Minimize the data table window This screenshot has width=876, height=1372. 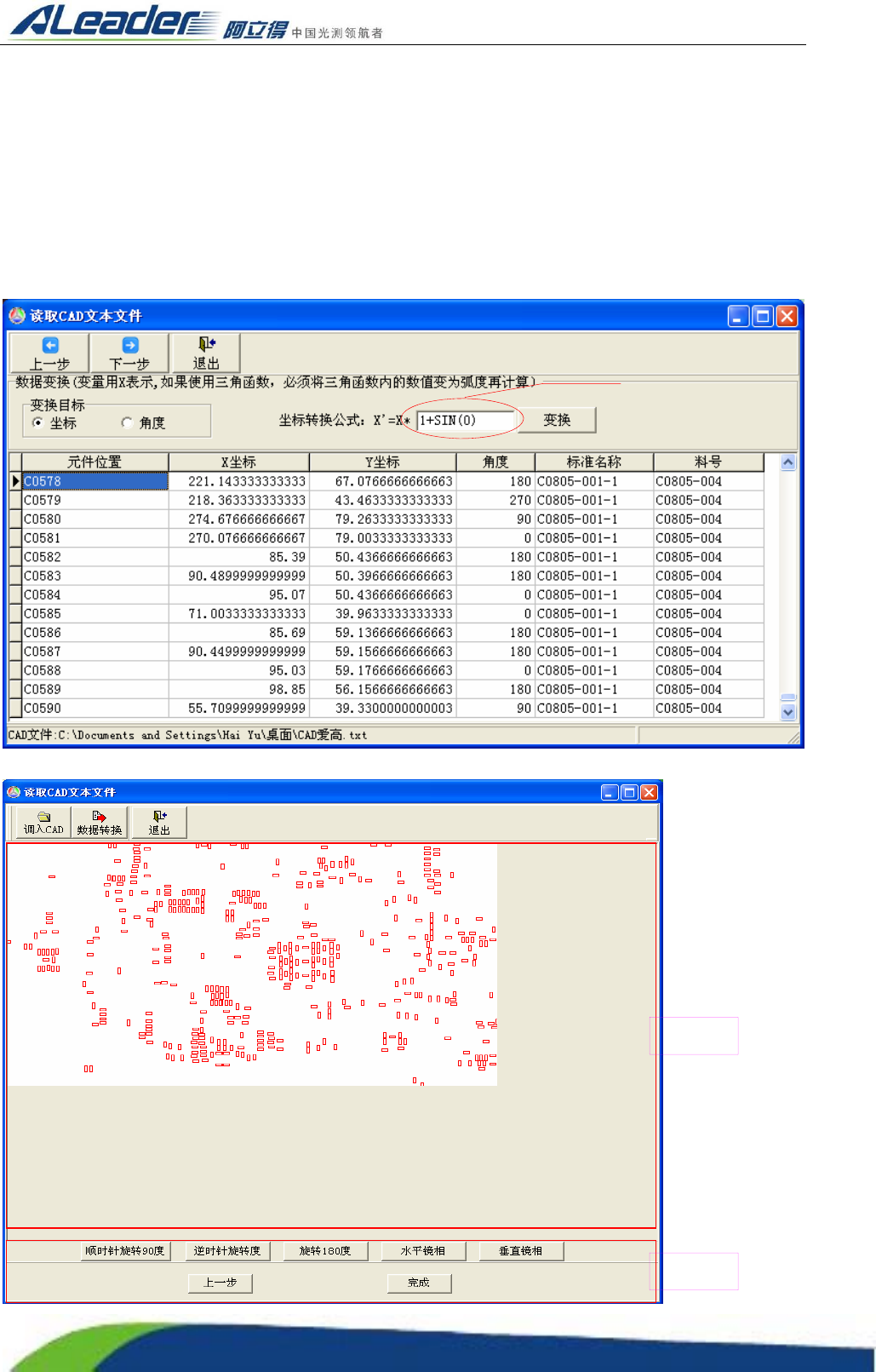[x=739, y=316]
